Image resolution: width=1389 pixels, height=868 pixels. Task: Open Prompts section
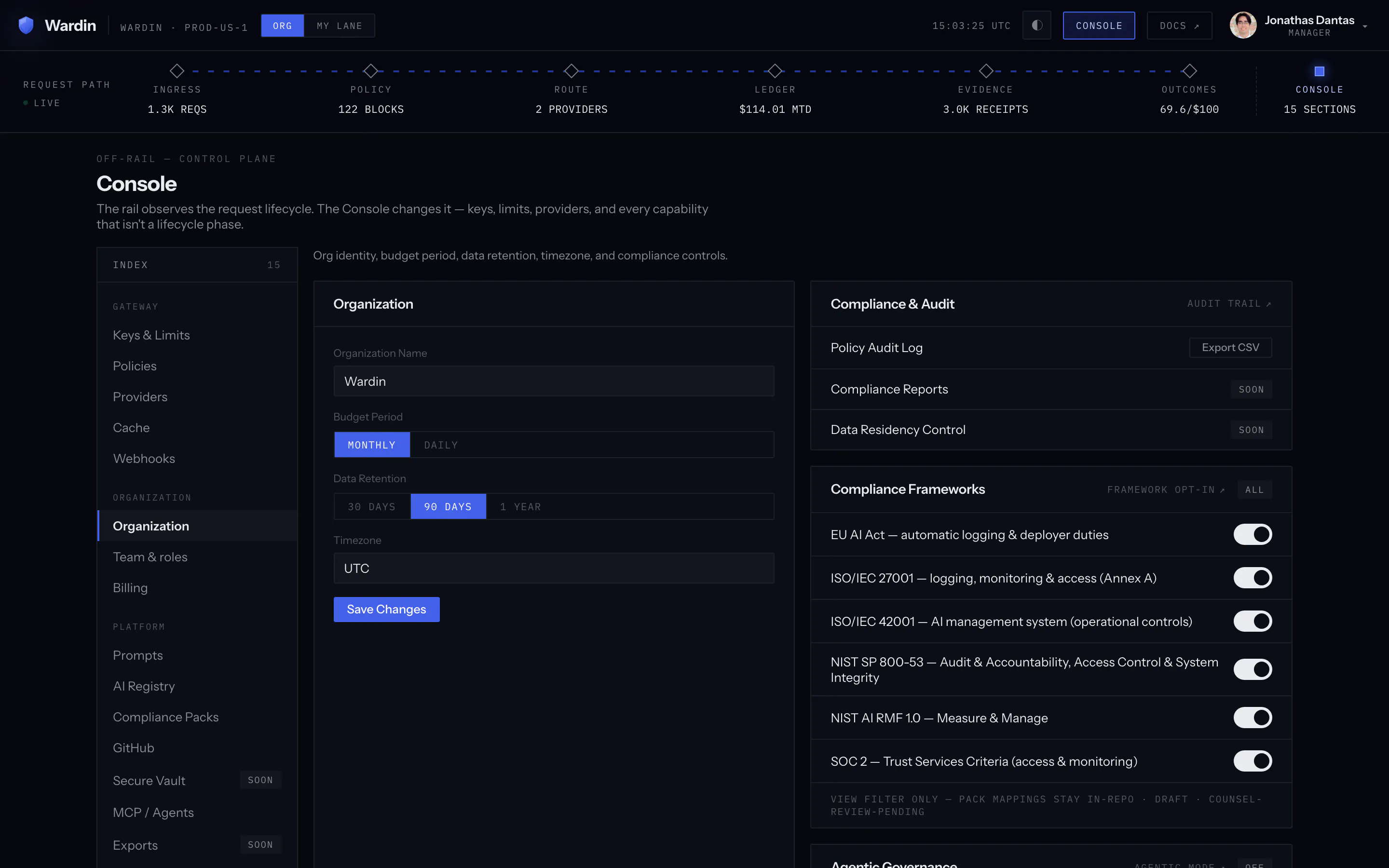click(197, 656)
